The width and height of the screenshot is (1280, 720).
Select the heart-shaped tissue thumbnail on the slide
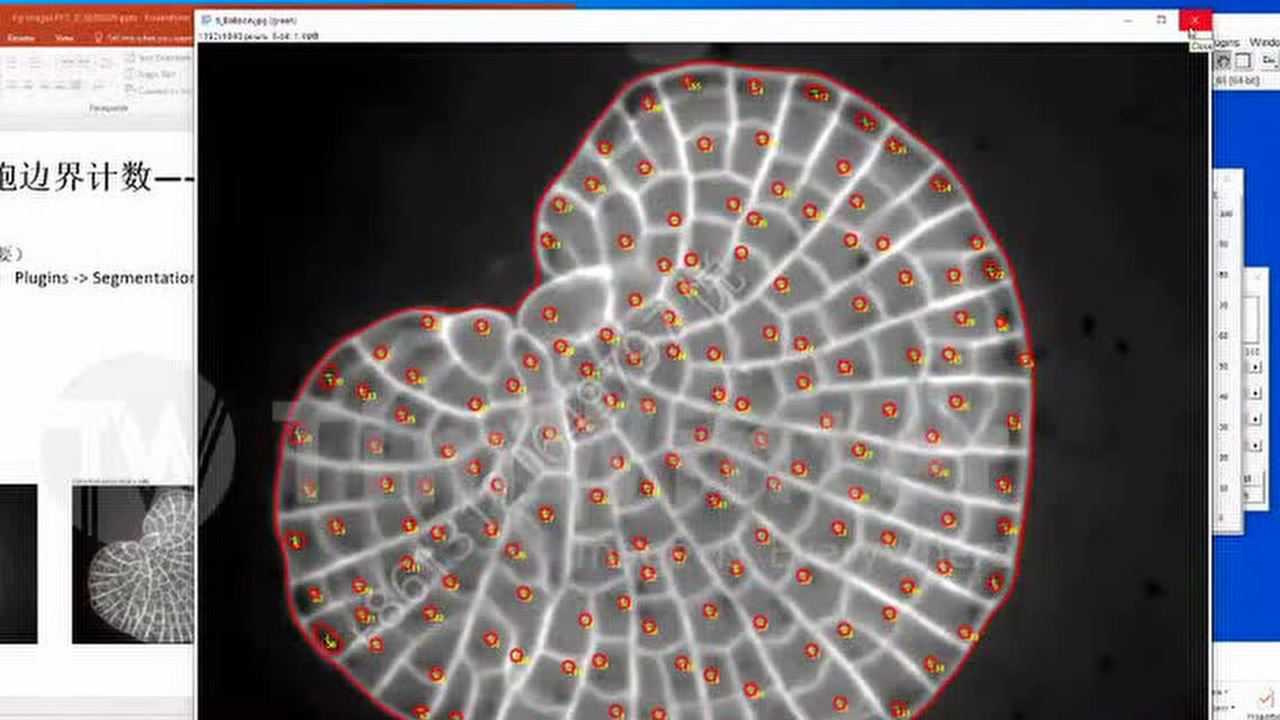click(x=132, y=564)
